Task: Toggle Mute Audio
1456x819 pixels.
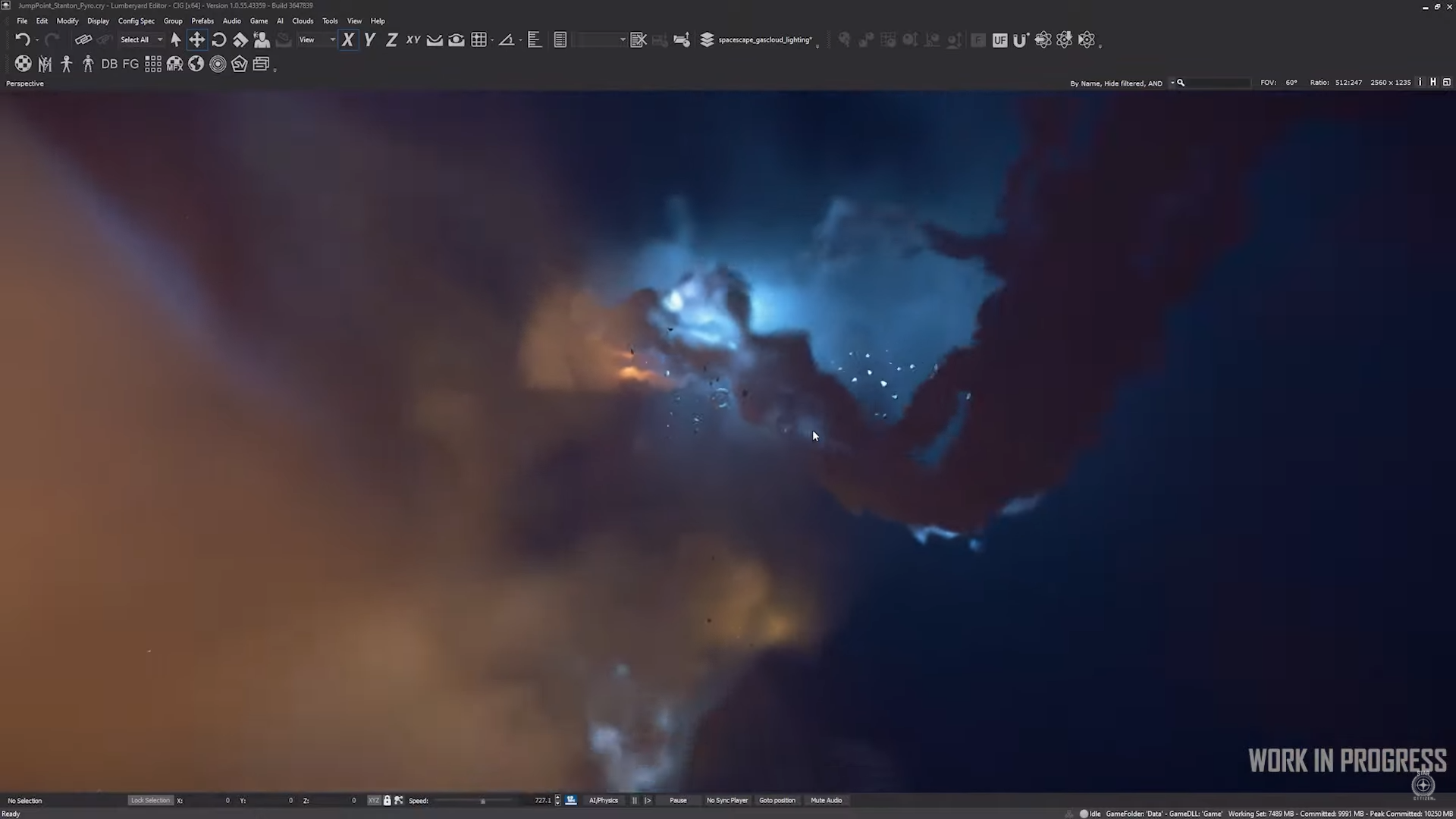Action: coord(826,800)
